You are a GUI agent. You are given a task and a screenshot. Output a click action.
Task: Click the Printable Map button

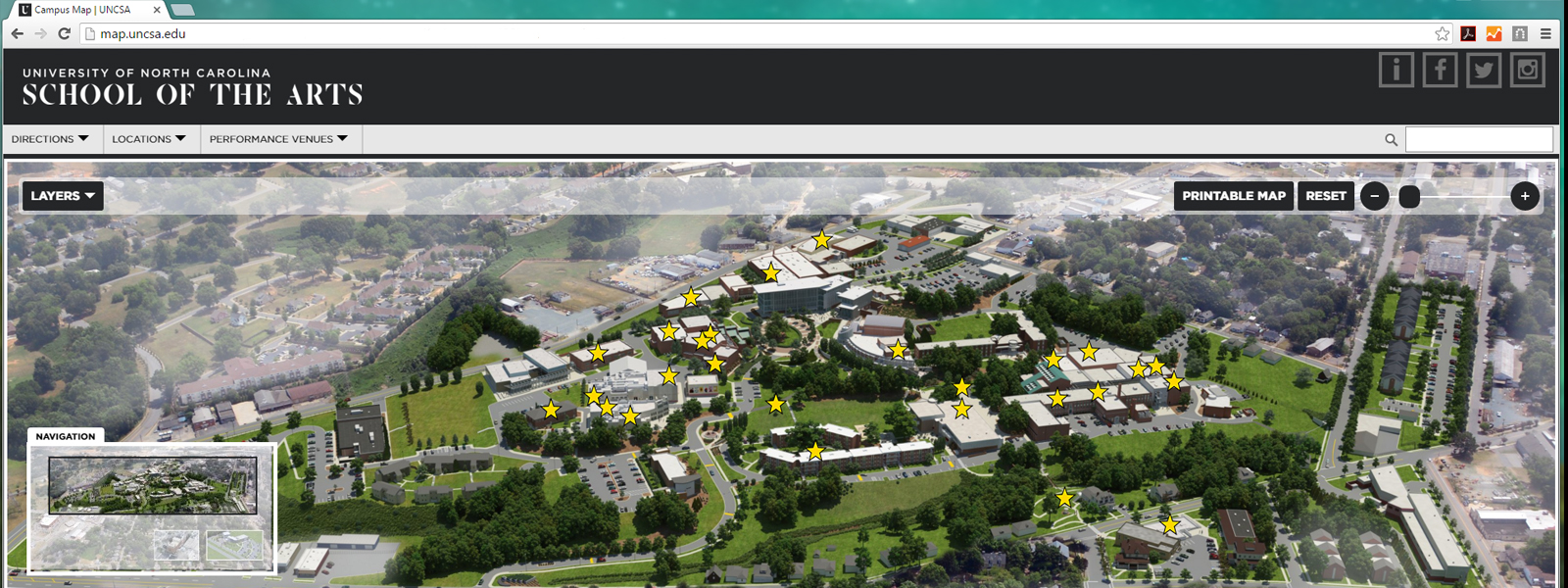[1234, 196]
